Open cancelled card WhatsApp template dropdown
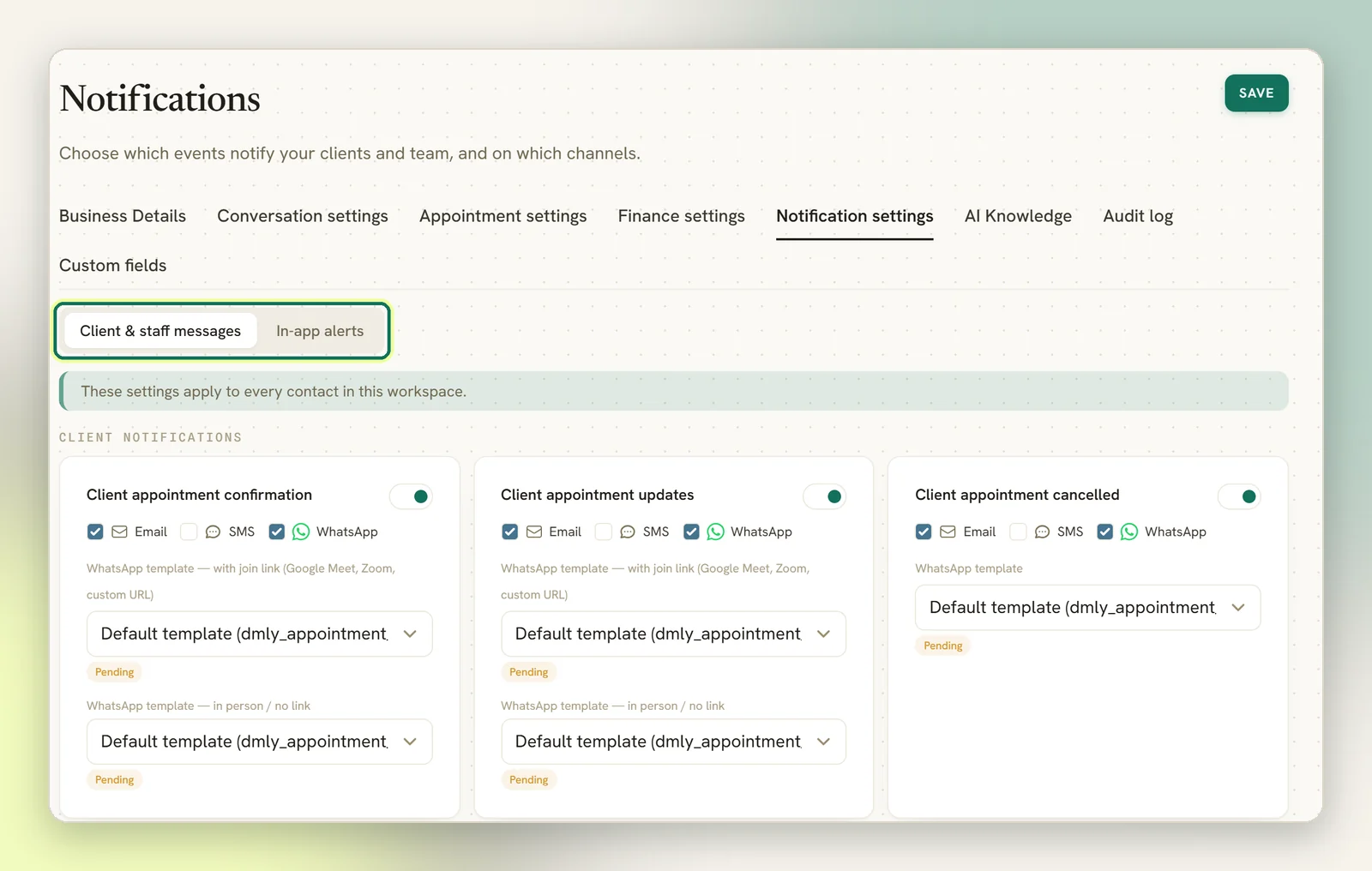 click(1087, 608)
